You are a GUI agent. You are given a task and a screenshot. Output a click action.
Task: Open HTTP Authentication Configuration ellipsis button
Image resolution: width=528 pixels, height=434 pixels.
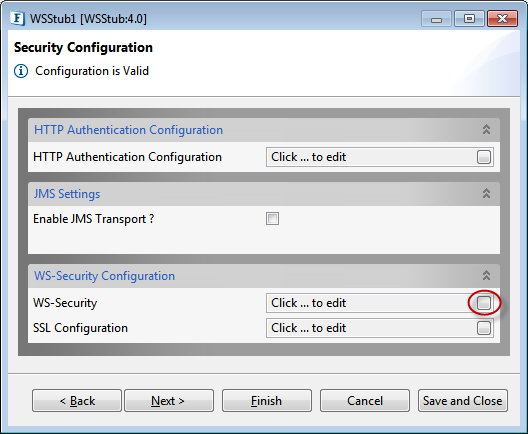[484, 157]
